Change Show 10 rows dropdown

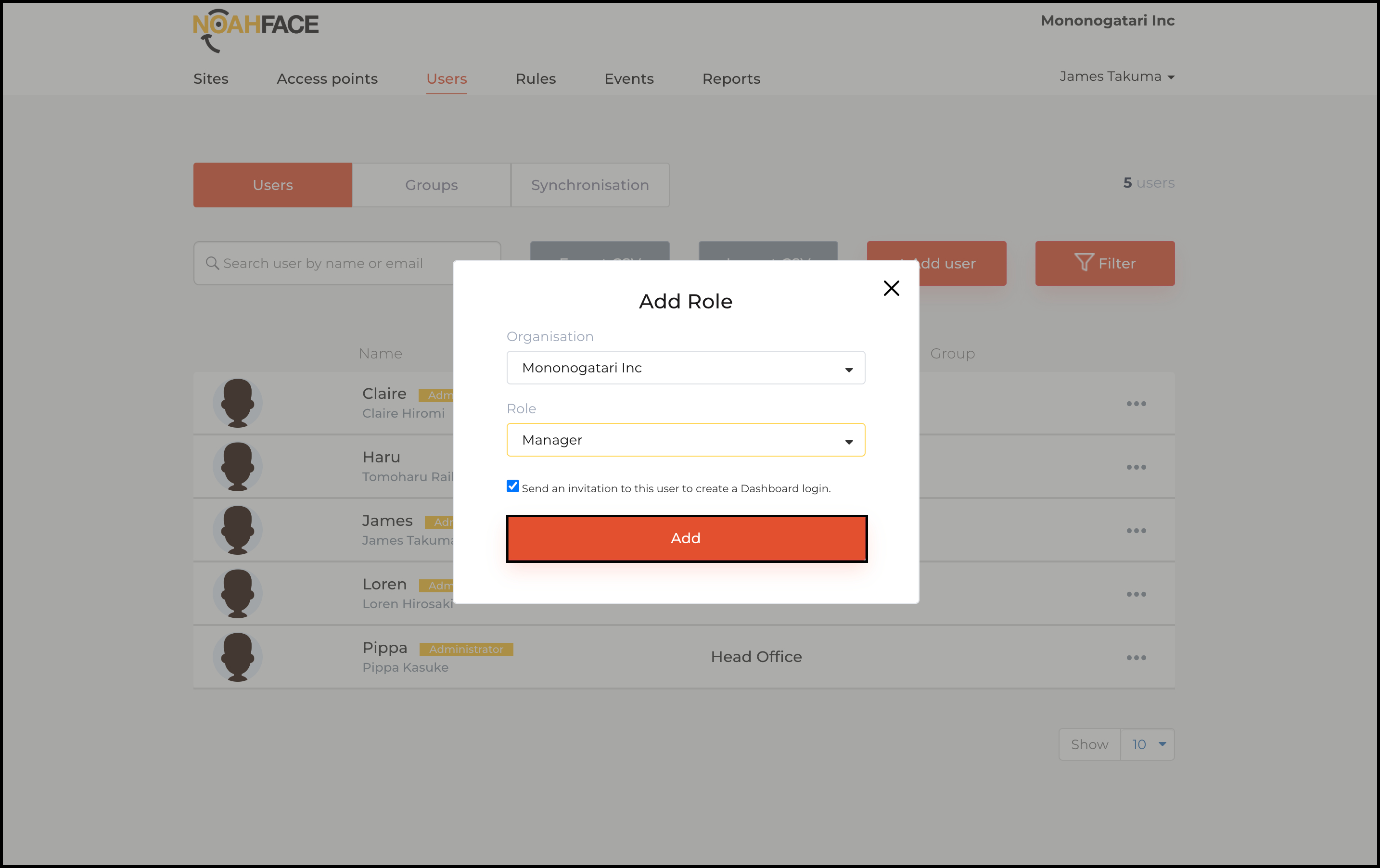[x=1147, y=744]
